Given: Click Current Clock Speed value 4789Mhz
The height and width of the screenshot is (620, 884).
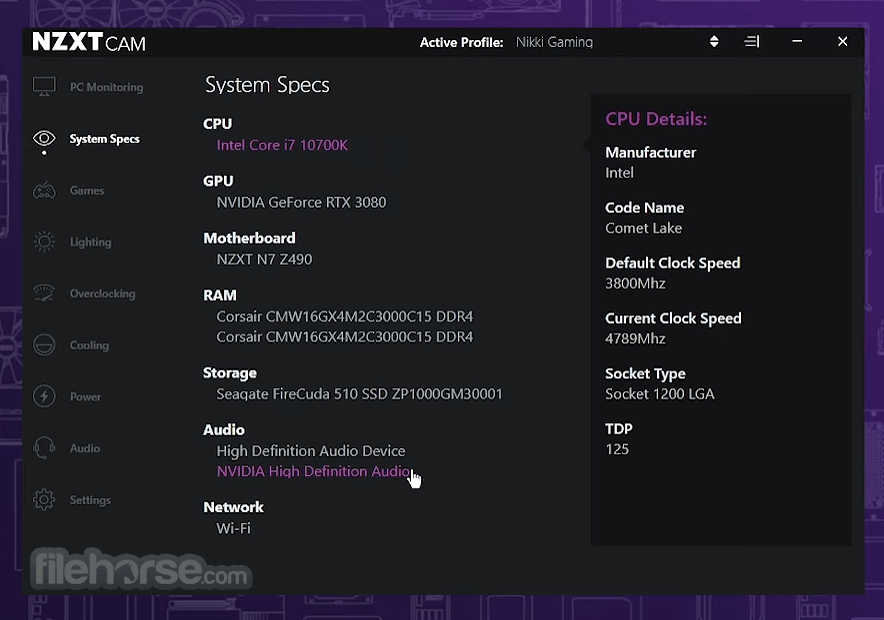Looking at the screenshot, I should point(635,339).
